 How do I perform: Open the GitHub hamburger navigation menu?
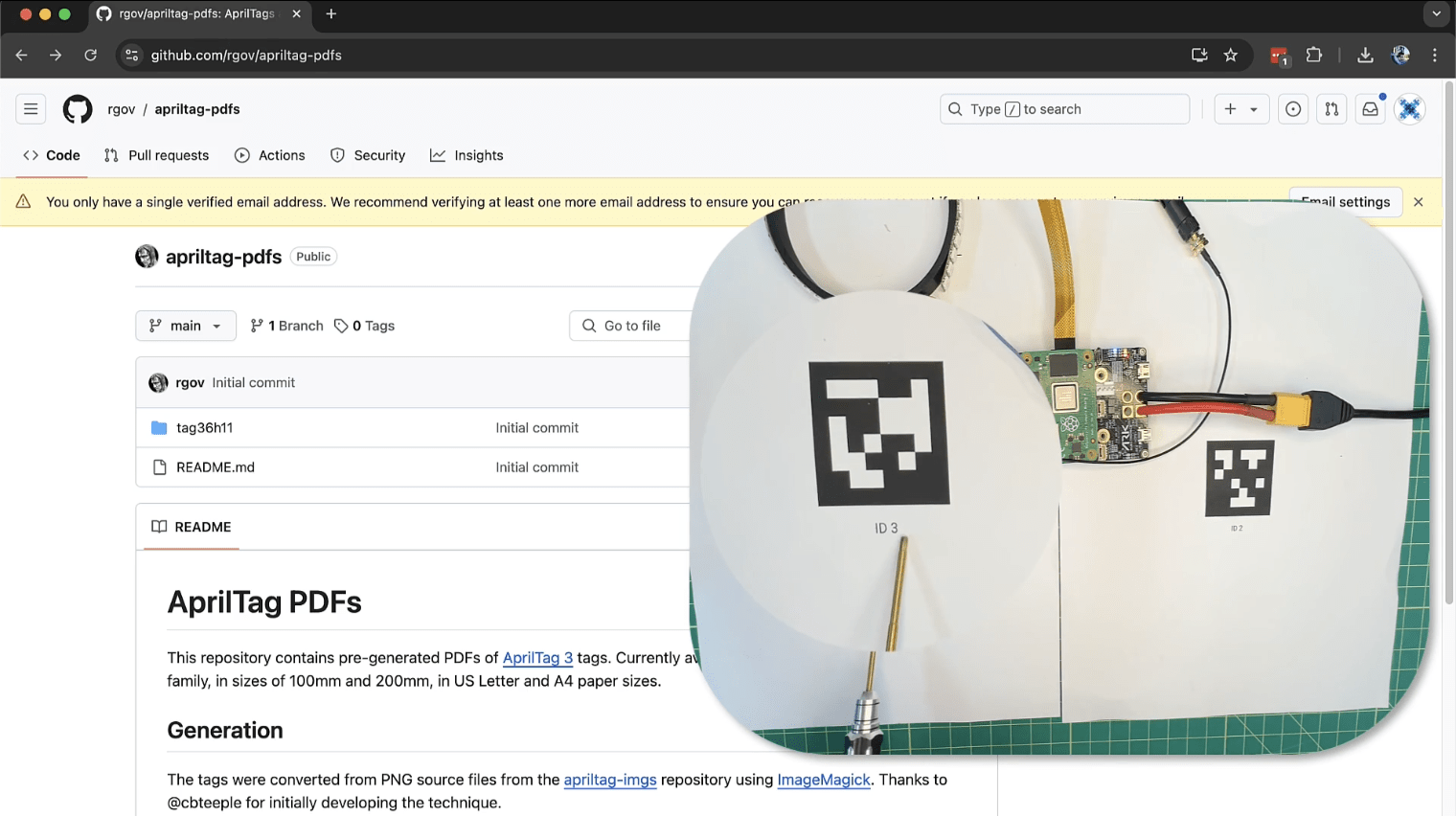coord(31,109)
